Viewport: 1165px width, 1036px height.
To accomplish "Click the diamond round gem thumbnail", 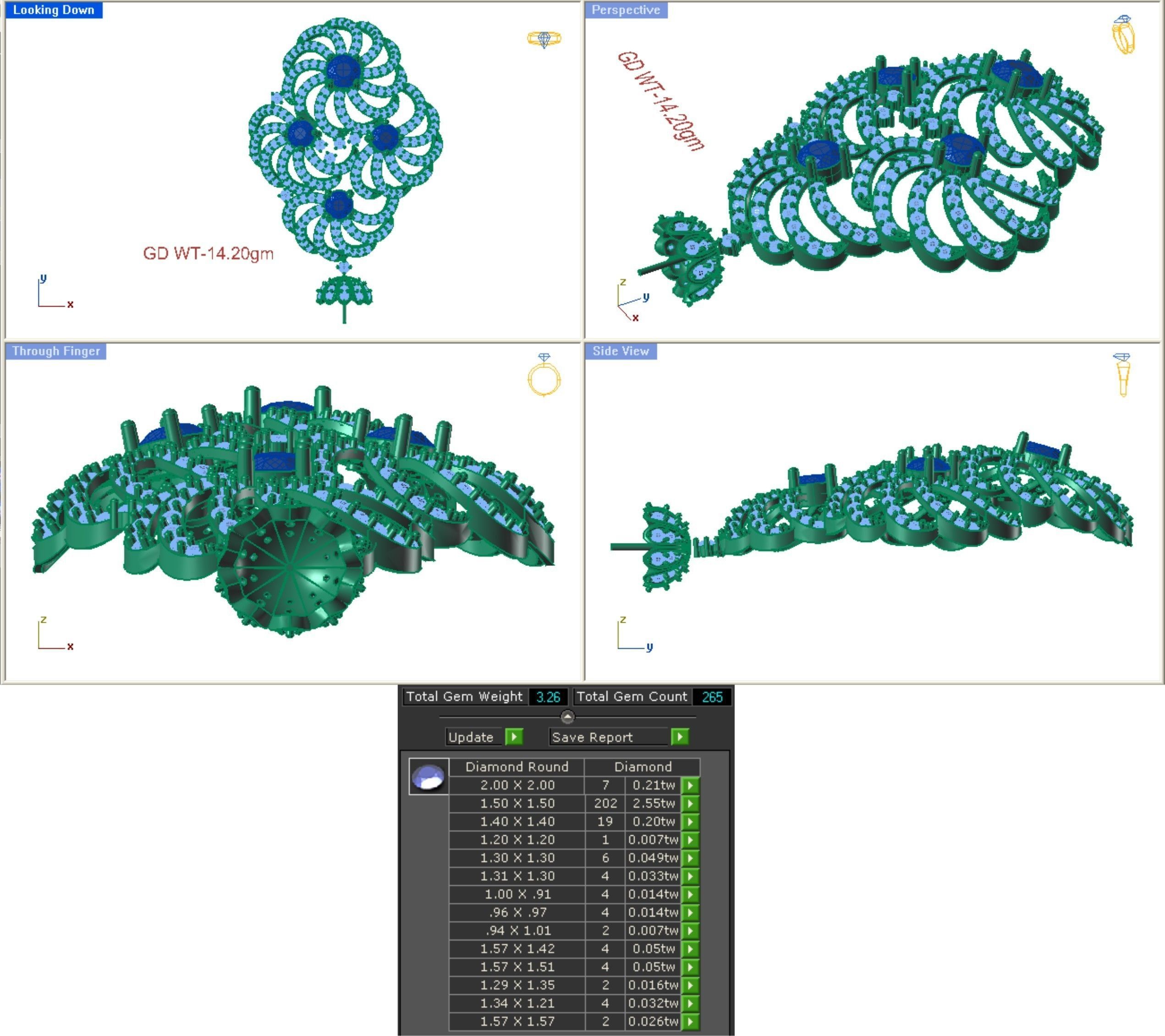I will [x=429, y=777].
